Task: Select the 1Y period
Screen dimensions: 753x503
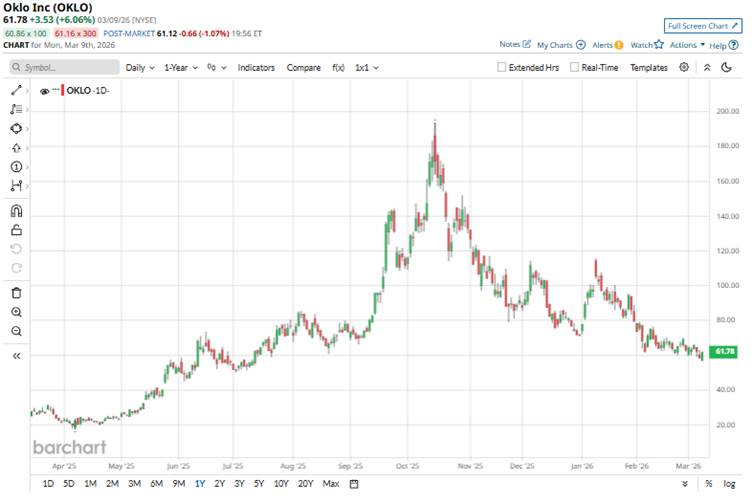Action: click(x=200, y=484)
